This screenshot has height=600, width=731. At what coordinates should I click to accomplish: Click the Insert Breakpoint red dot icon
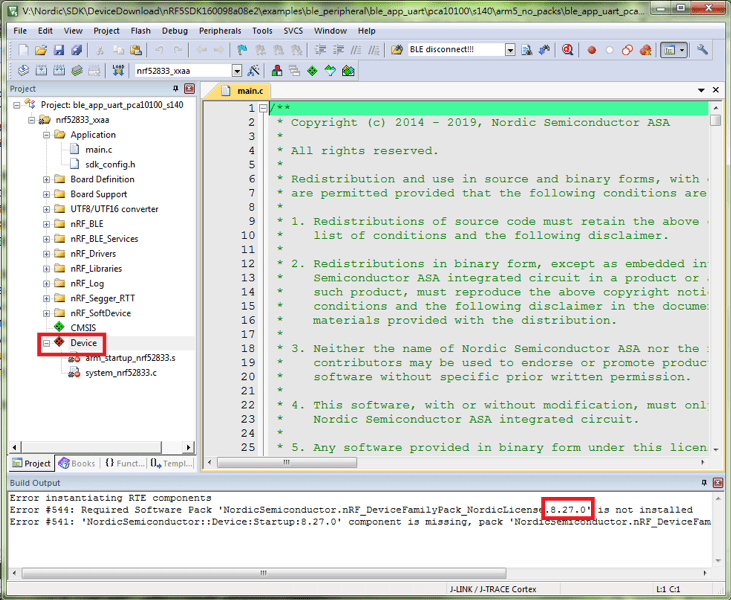tap(591, 50)
